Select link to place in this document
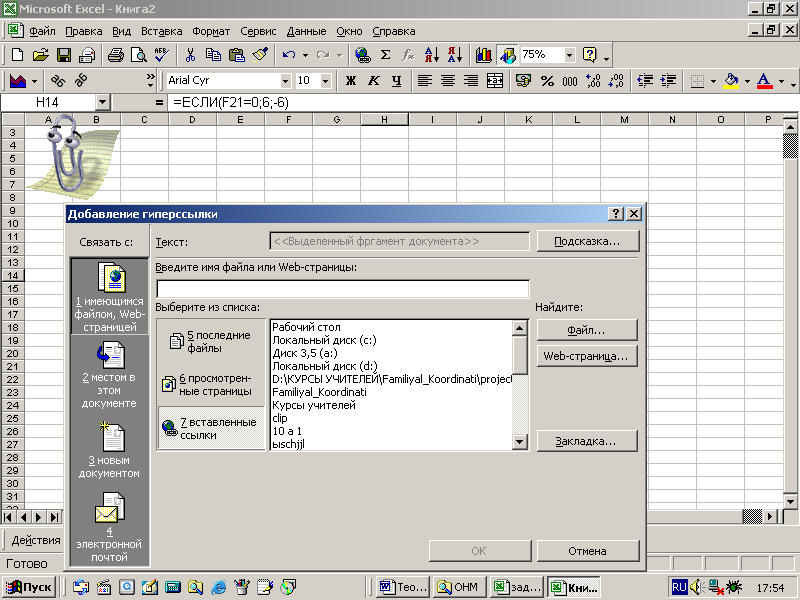Screen dimensions: 800x600 click(110, 376)
